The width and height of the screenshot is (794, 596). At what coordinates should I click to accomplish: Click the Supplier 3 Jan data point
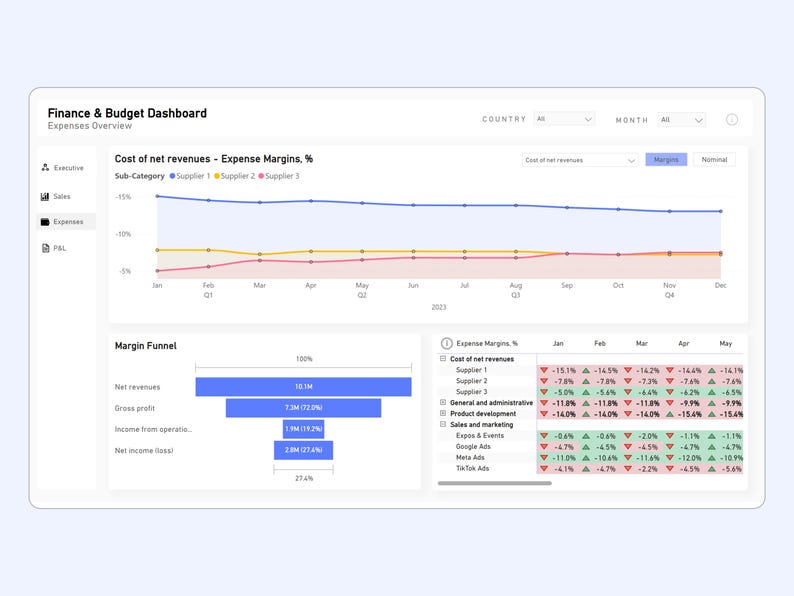coord(157,271)
